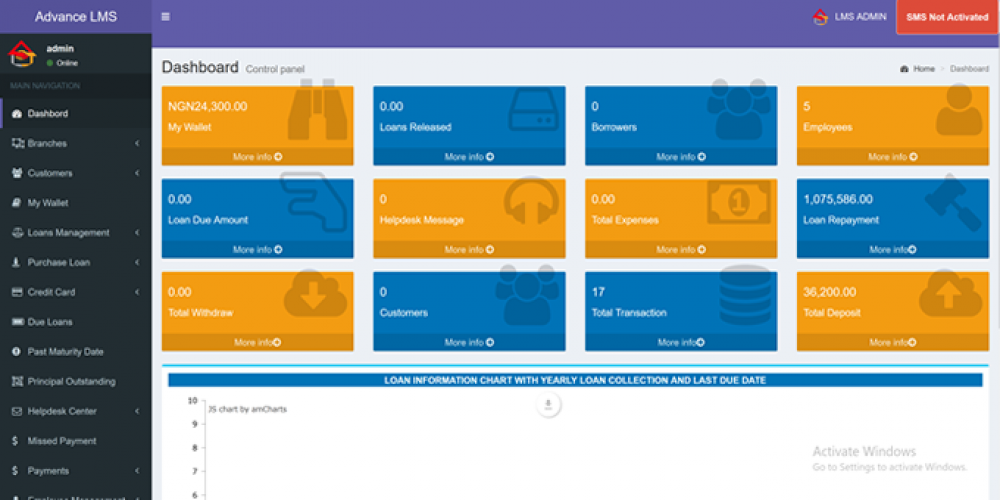Open Missed Payment in the sidebar

(x=62, y=441)
